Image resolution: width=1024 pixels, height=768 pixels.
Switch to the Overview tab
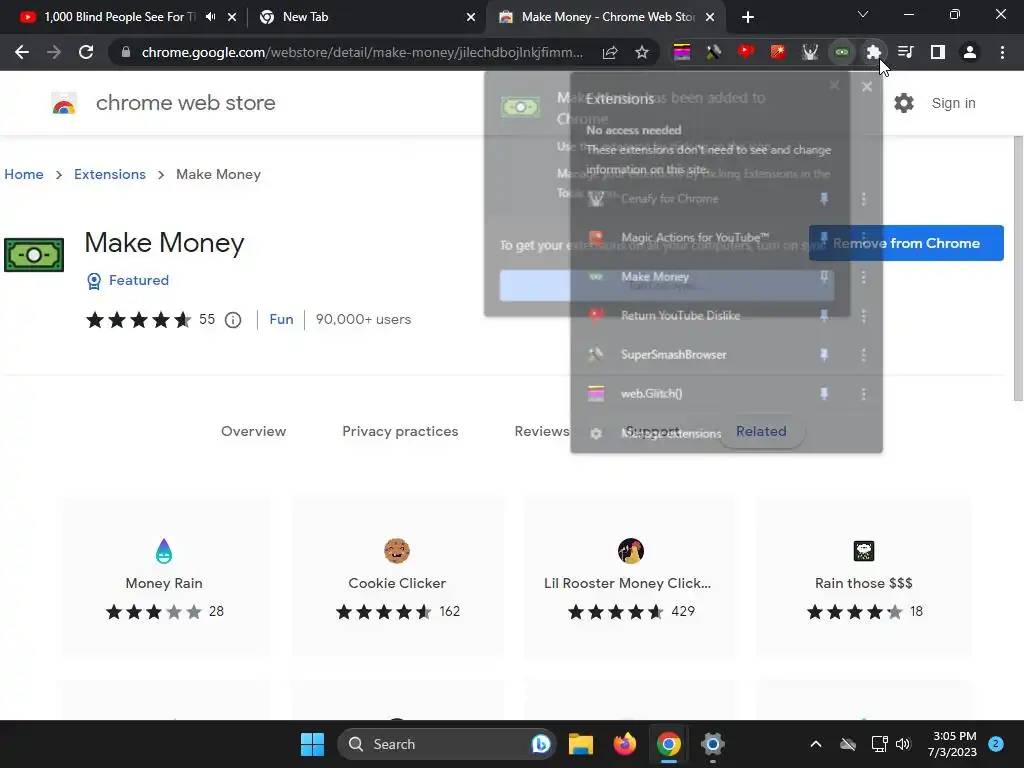pyautogui.click(x=253, y=431)
